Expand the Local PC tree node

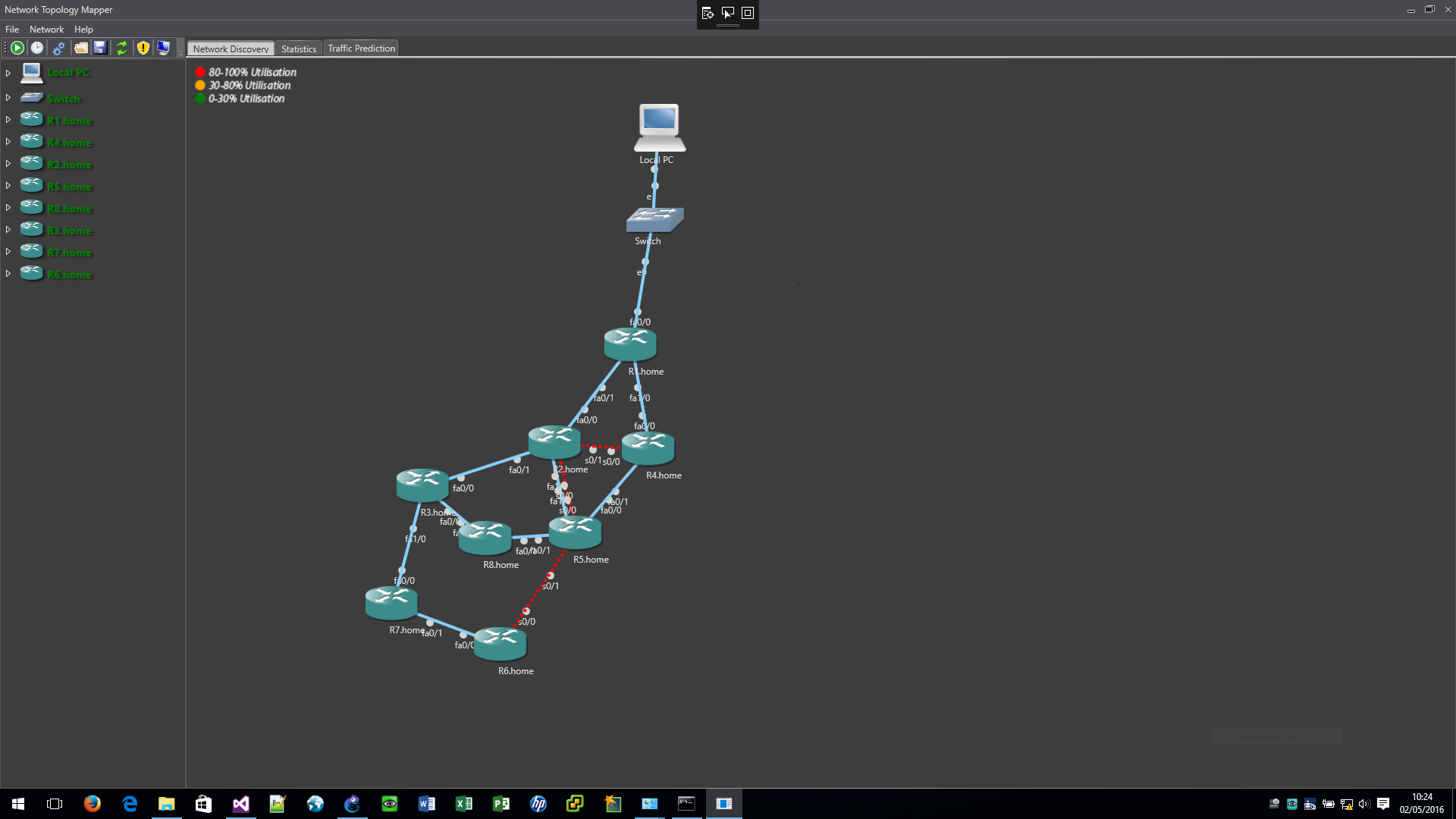pos(8,73)
